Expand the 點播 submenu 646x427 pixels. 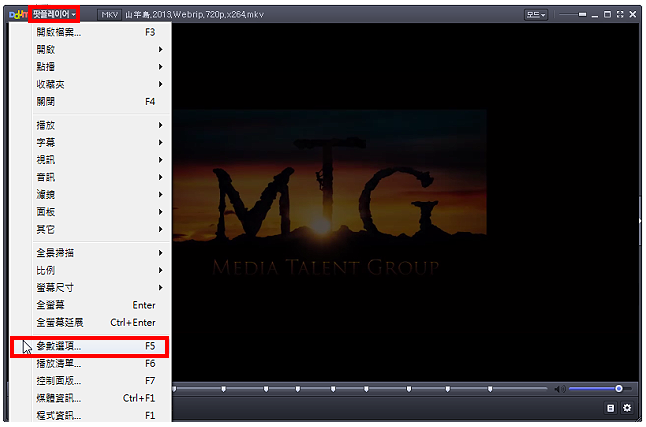tap(90, 67)
